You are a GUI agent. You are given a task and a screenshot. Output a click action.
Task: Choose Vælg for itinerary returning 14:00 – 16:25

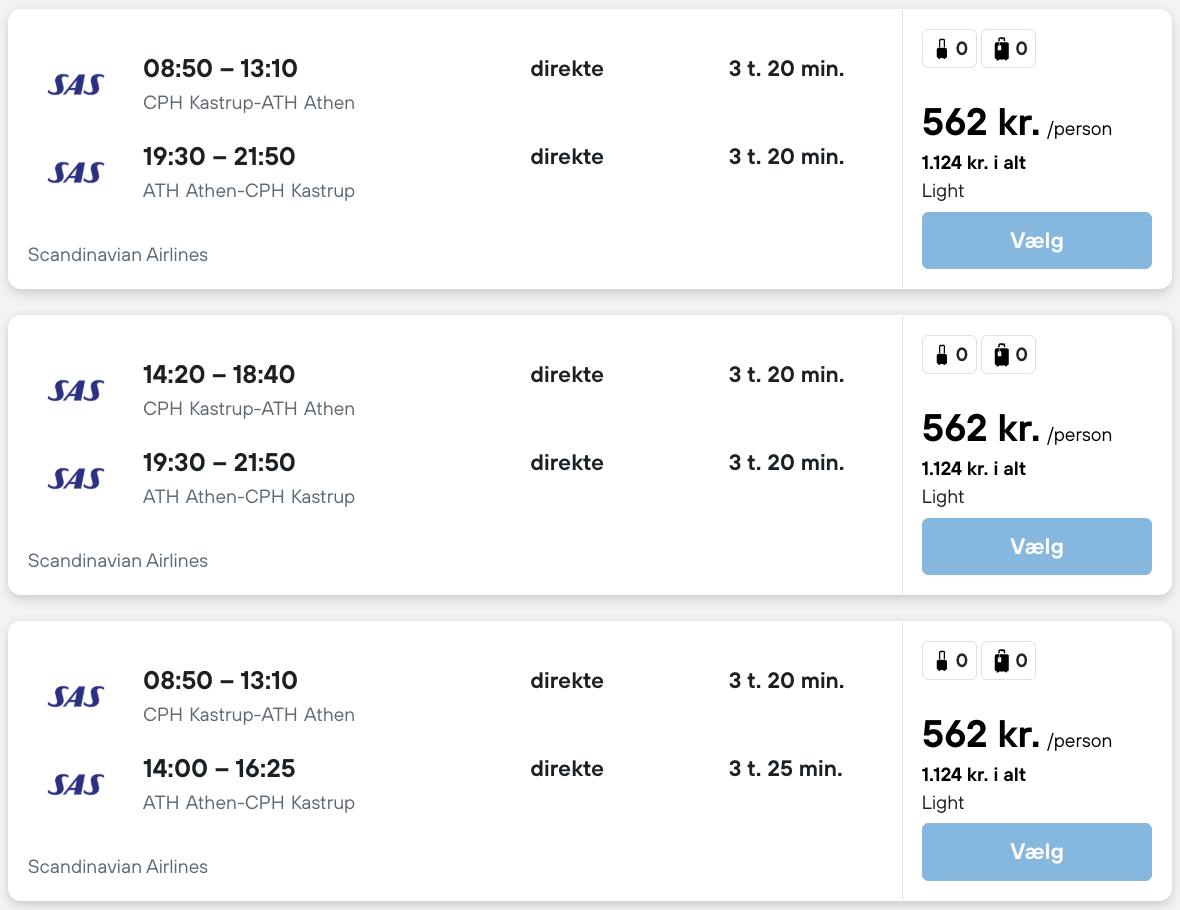(1036, 852)
